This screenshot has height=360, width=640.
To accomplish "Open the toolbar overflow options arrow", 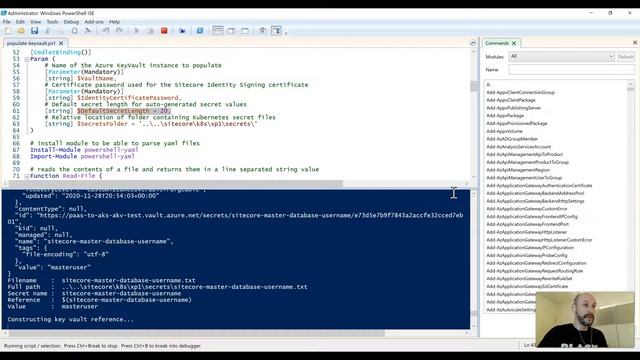I will pyautogui.click(x=286, y=32).
